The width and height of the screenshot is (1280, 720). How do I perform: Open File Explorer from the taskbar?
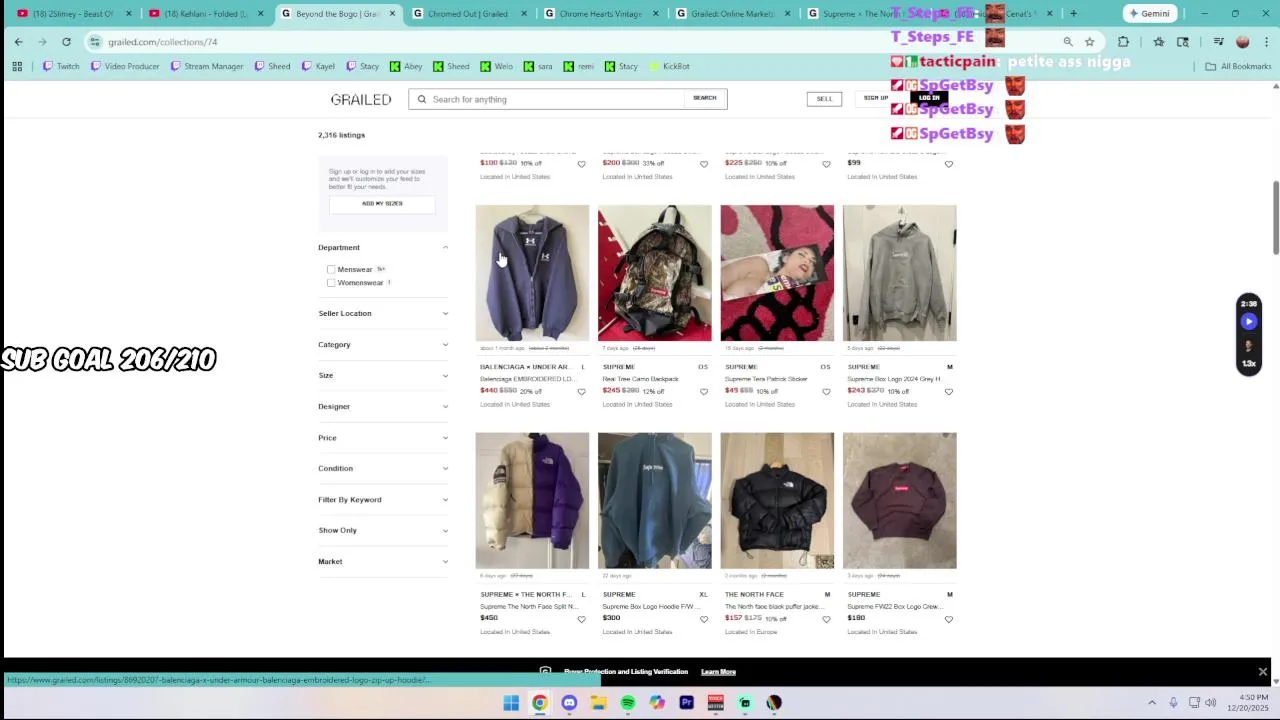coord(598,703)
